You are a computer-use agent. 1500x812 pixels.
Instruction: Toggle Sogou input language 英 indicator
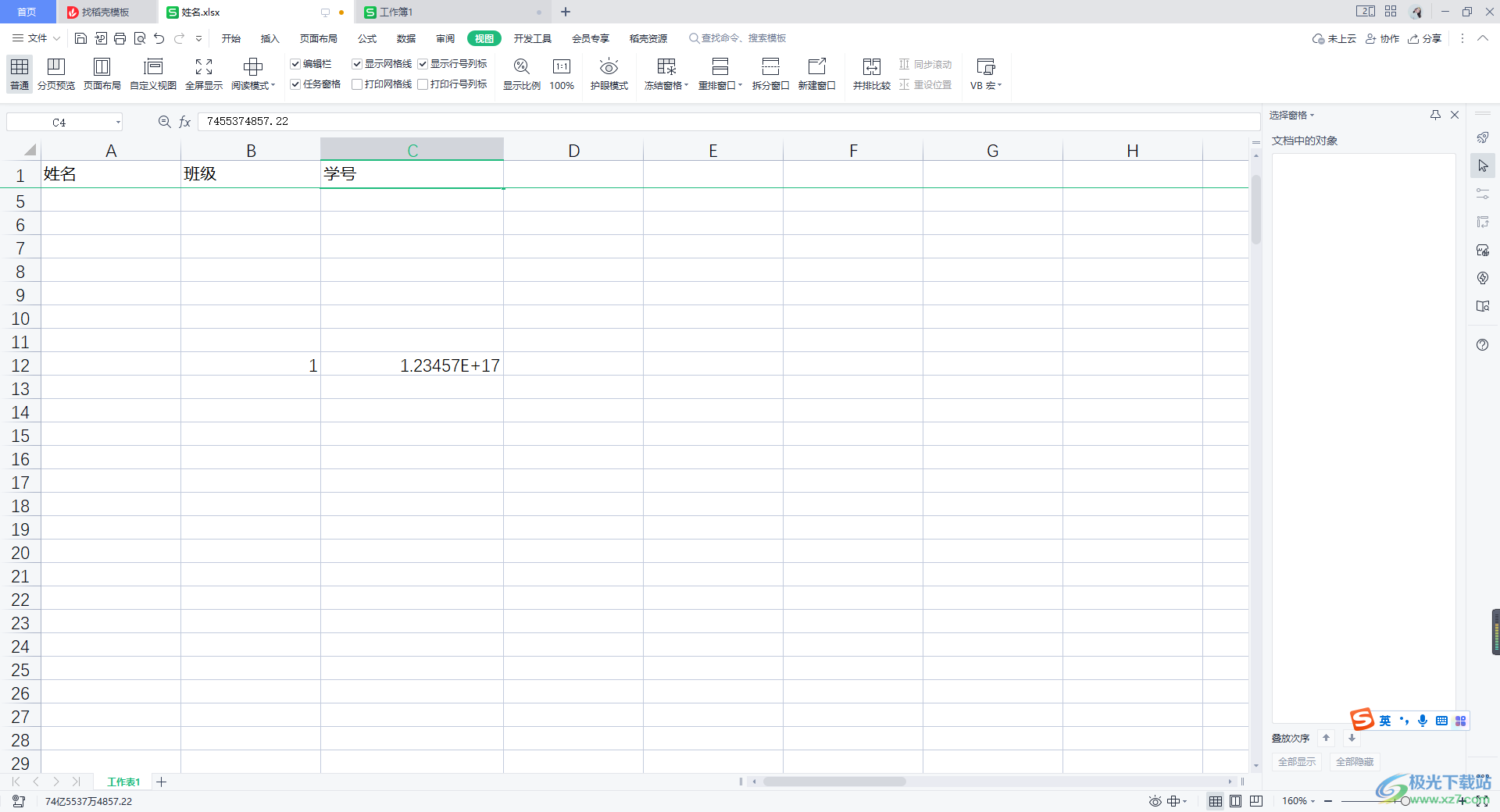[x=1385, y=721]
